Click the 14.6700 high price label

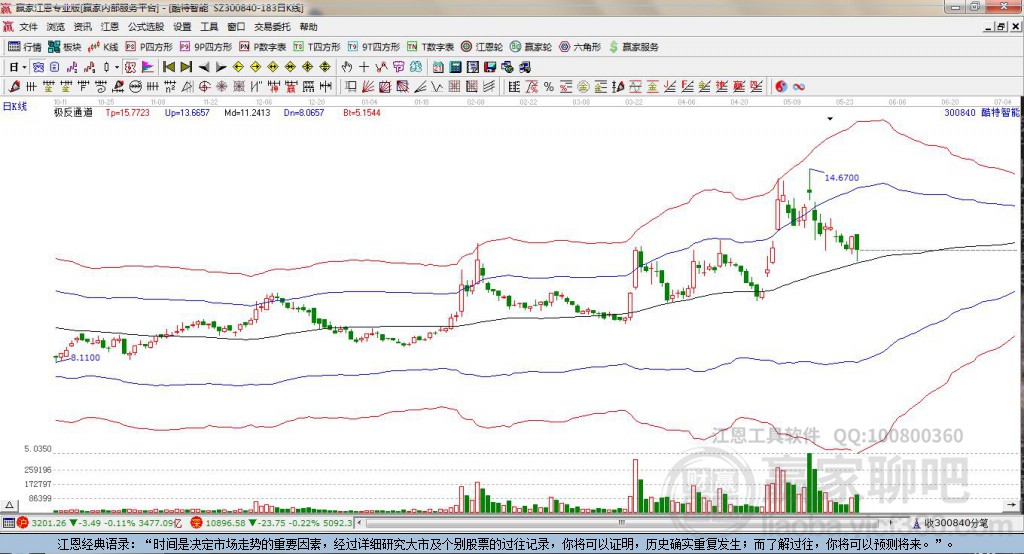click(x=842, y=178)
